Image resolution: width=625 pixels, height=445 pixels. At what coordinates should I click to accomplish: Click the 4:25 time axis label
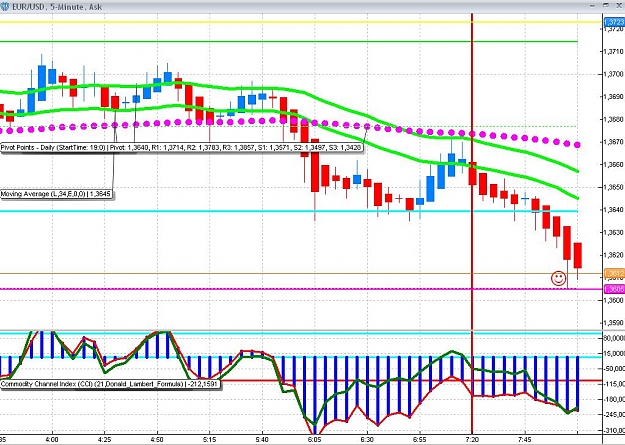point(104,439)
